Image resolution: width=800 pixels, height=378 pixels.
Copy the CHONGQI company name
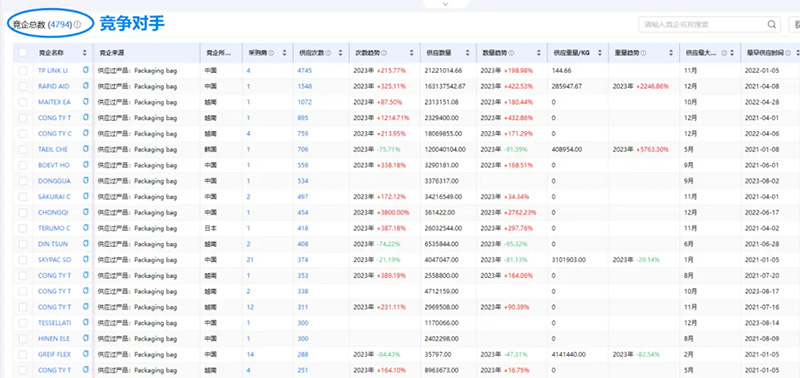[85, 212]
